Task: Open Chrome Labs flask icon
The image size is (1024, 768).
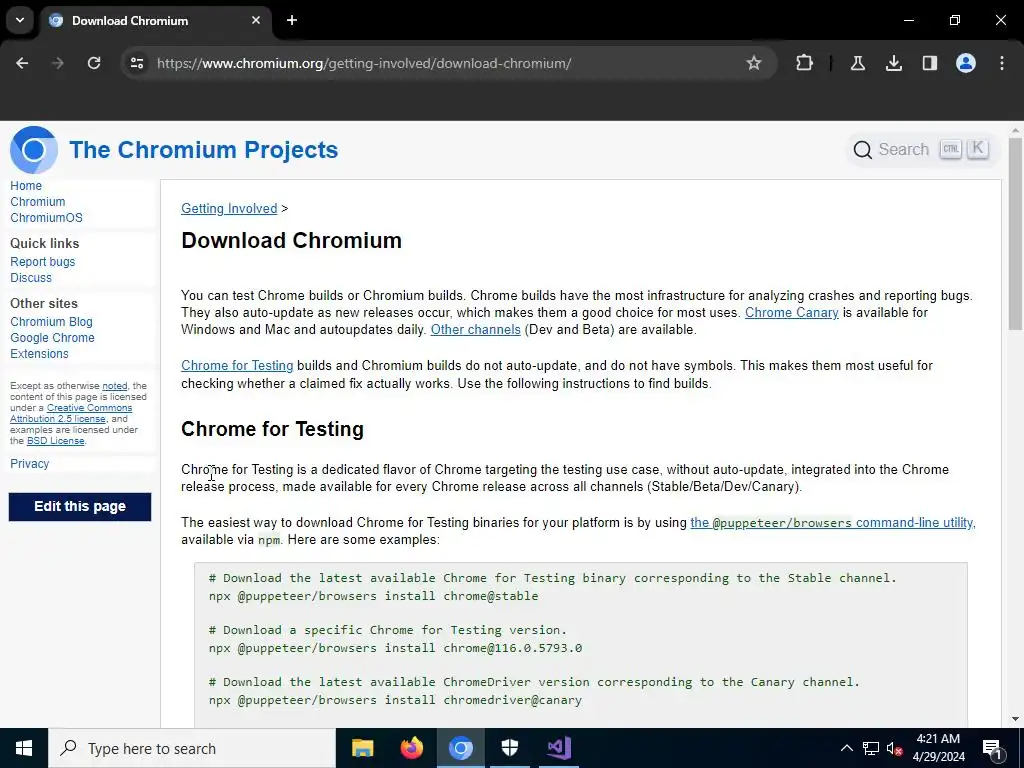Action: tap(857, 63)
